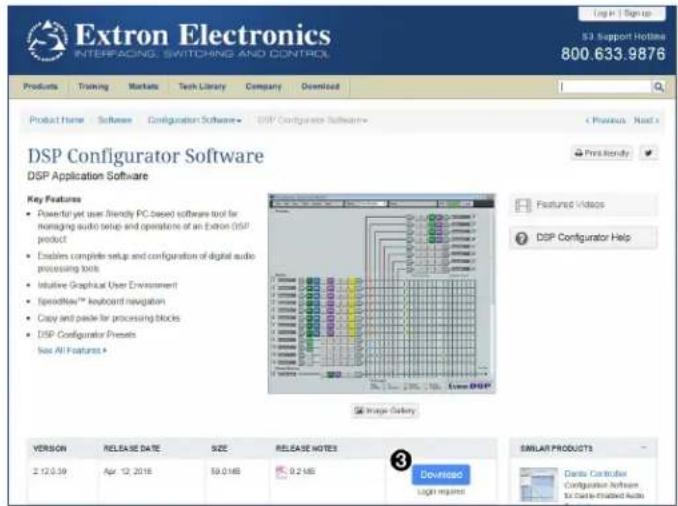Click the DSP Configurator Help question icon
The image size is (678, 506).
click(522, 238)
